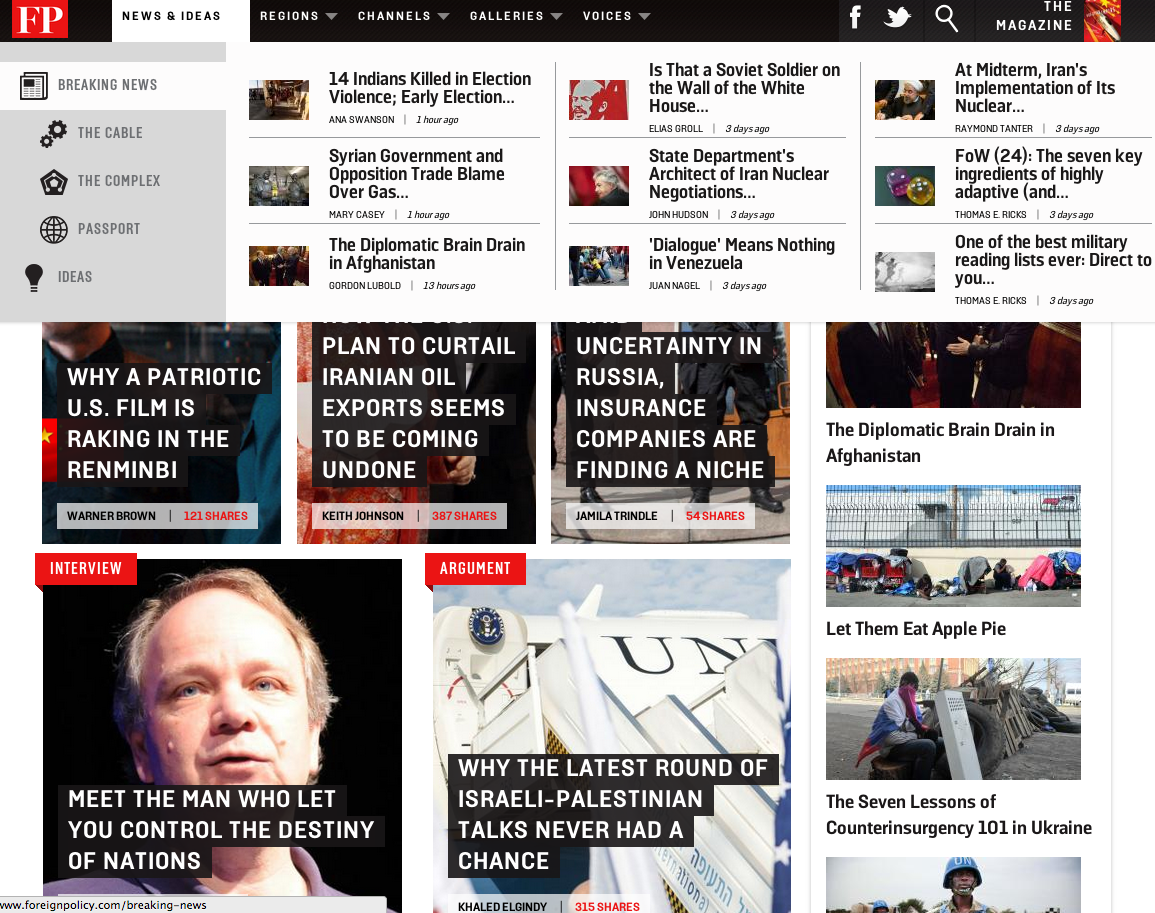Click the search magnifier icon
The width and height of the screenshot is (1155, 913).
[x=946, y=18]
